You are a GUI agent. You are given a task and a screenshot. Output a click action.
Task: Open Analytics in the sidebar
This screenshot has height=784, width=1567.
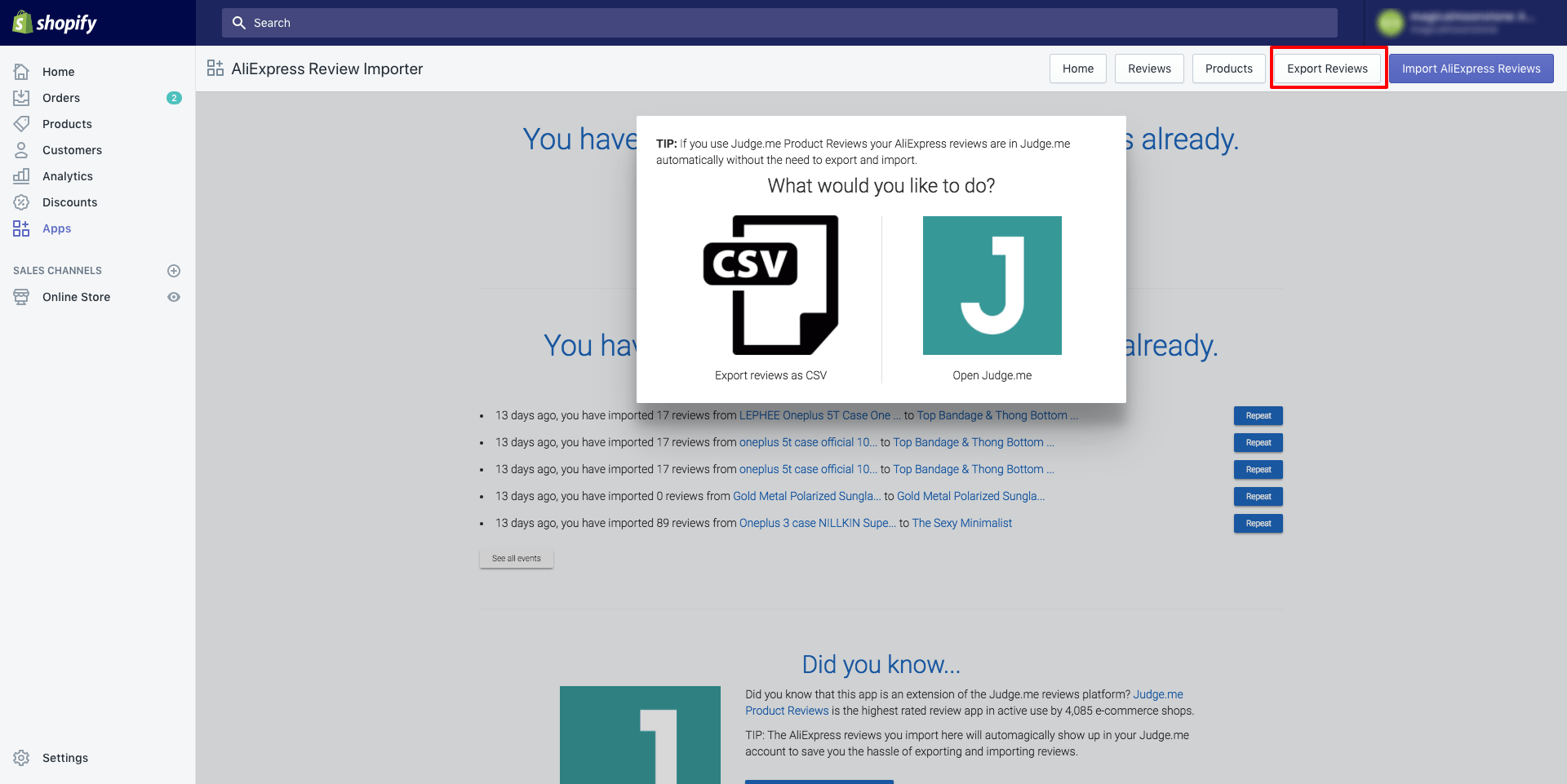point(68,176)
